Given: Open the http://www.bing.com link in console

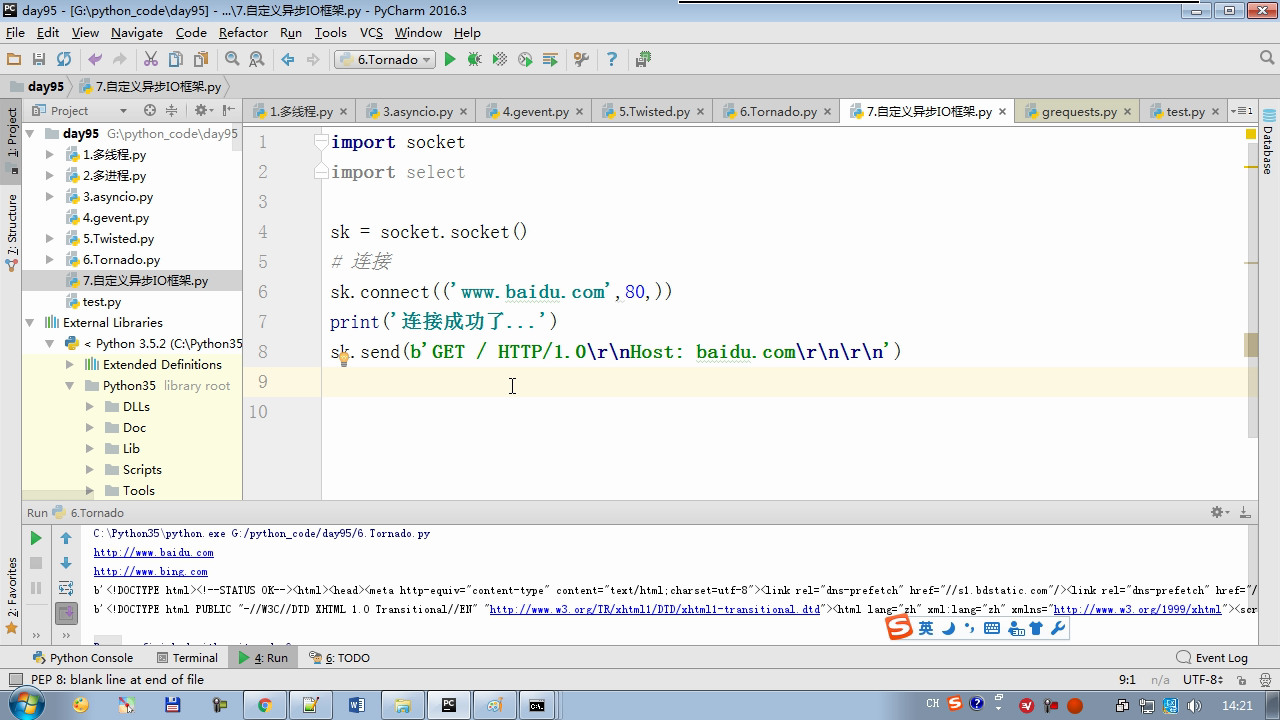Looking at the screenshot, I should coord(151,572).
